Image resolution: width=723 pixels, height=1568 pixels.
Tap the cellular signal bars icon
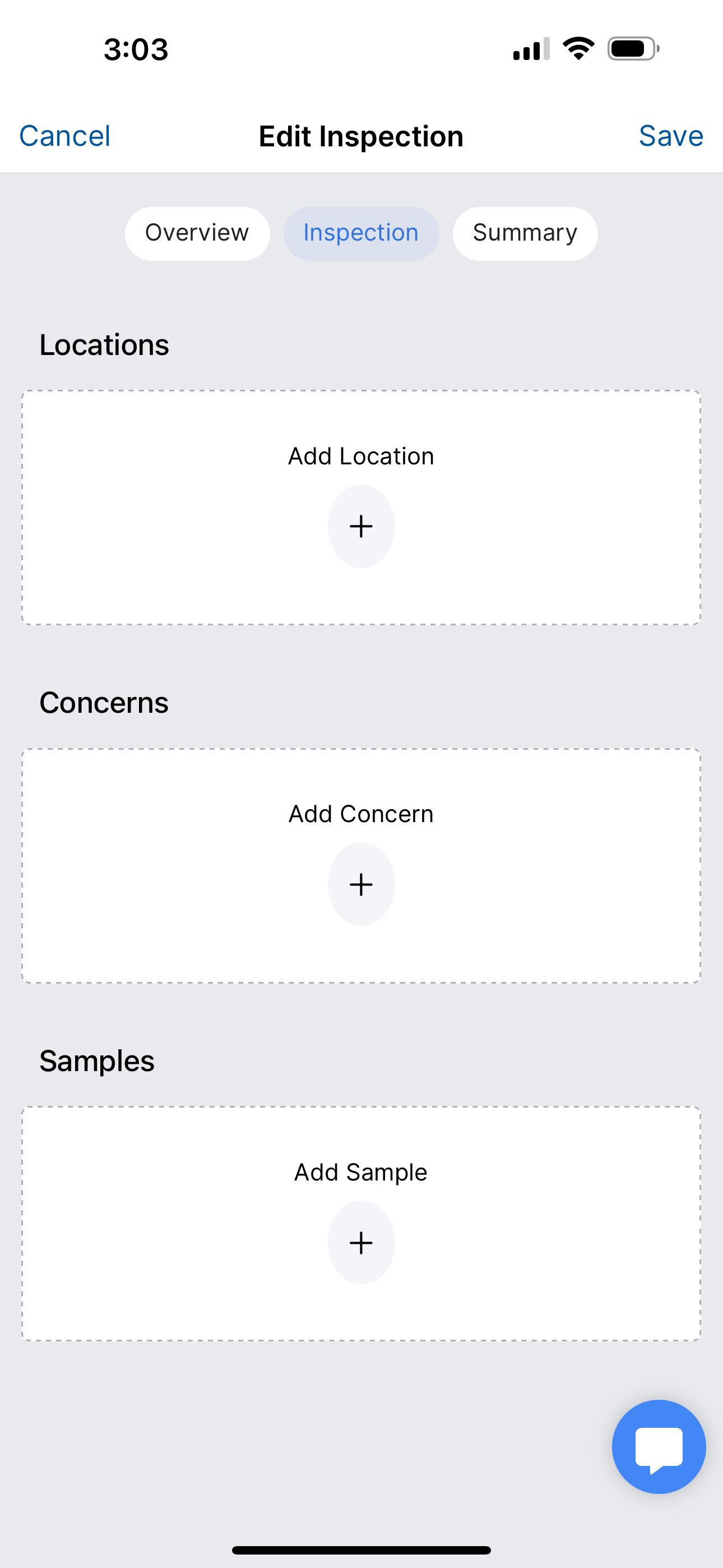coord(531,49)
